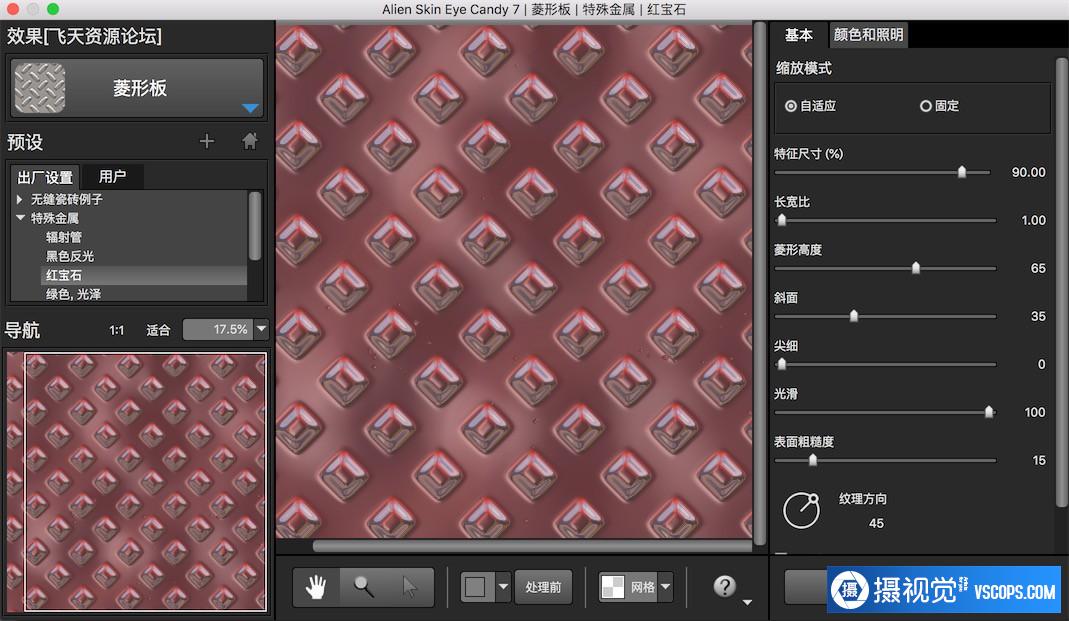
Task: Select the 固定 radio button
Action: (925, 106)
